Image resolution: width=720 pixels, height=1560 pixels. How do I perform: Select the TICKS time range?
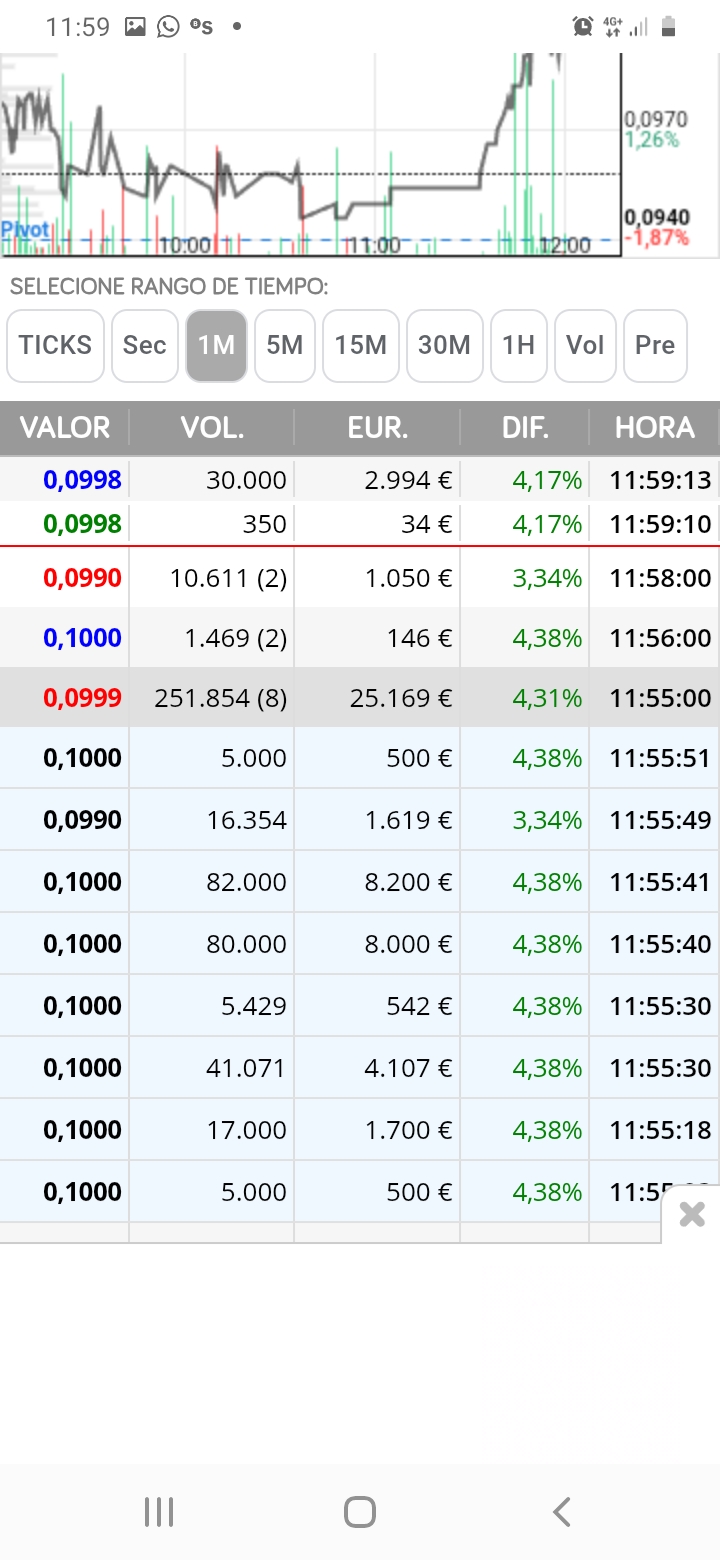55,345
